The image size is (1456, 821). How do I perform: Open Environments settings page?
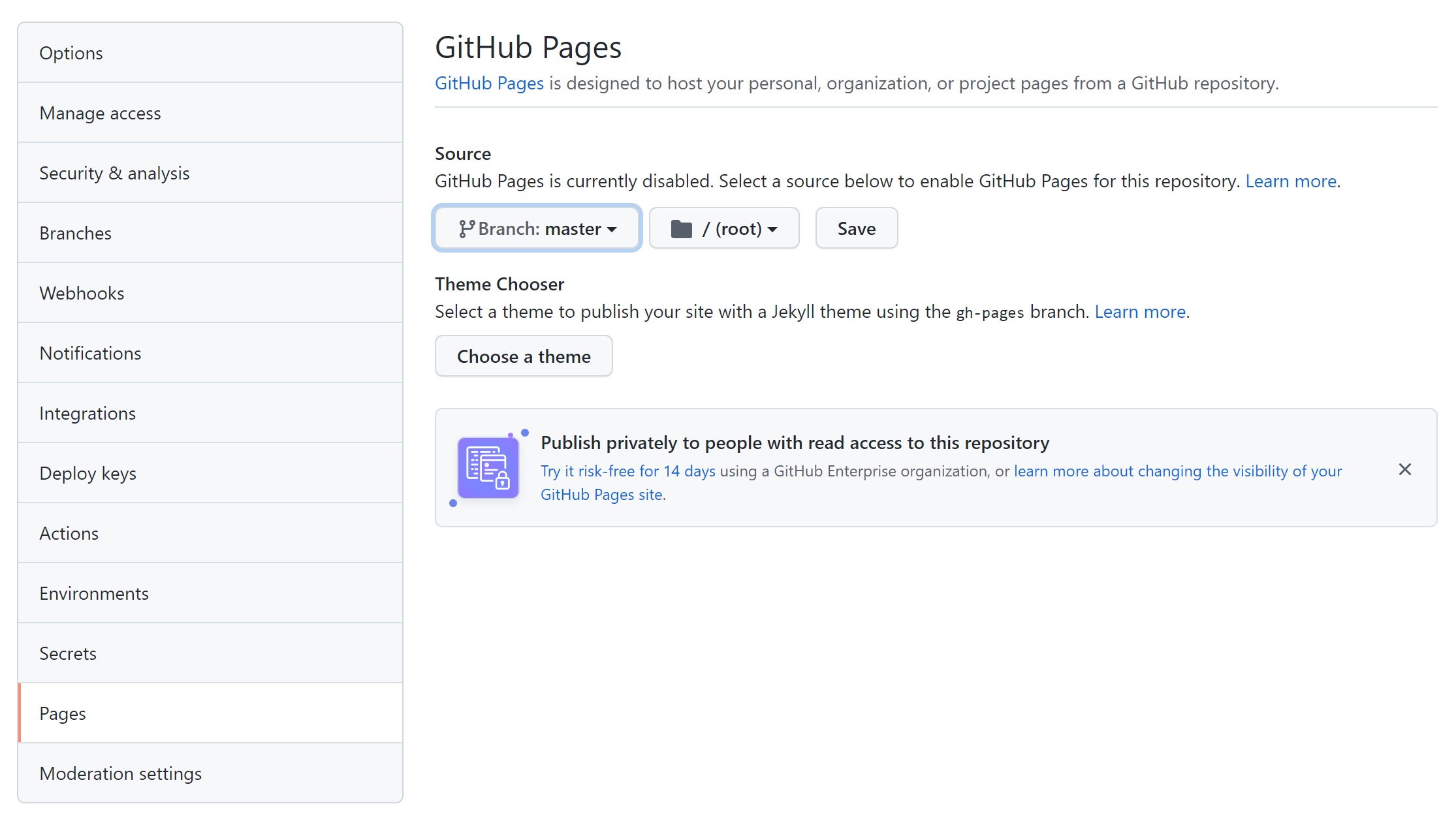(210, 593)
